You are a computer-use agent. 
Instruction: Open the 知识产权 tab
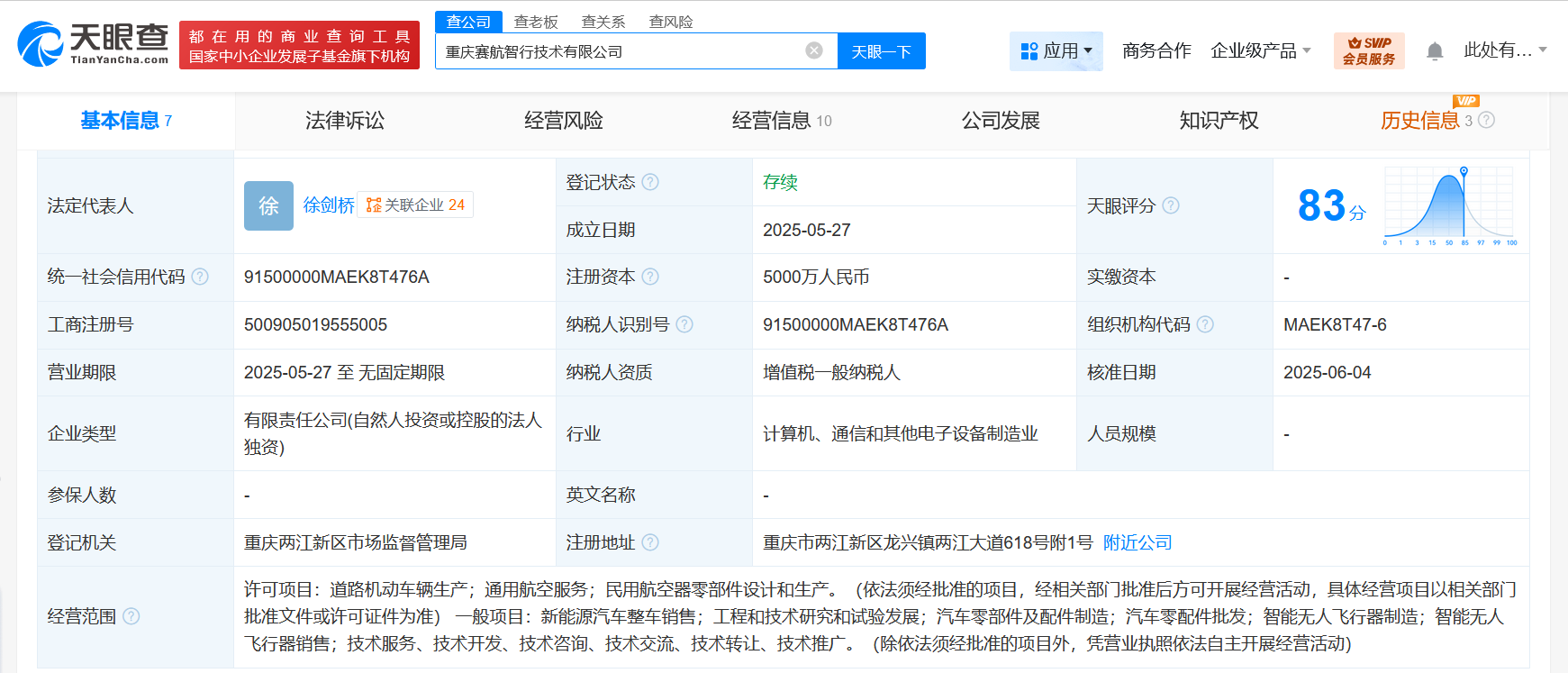1219,121
